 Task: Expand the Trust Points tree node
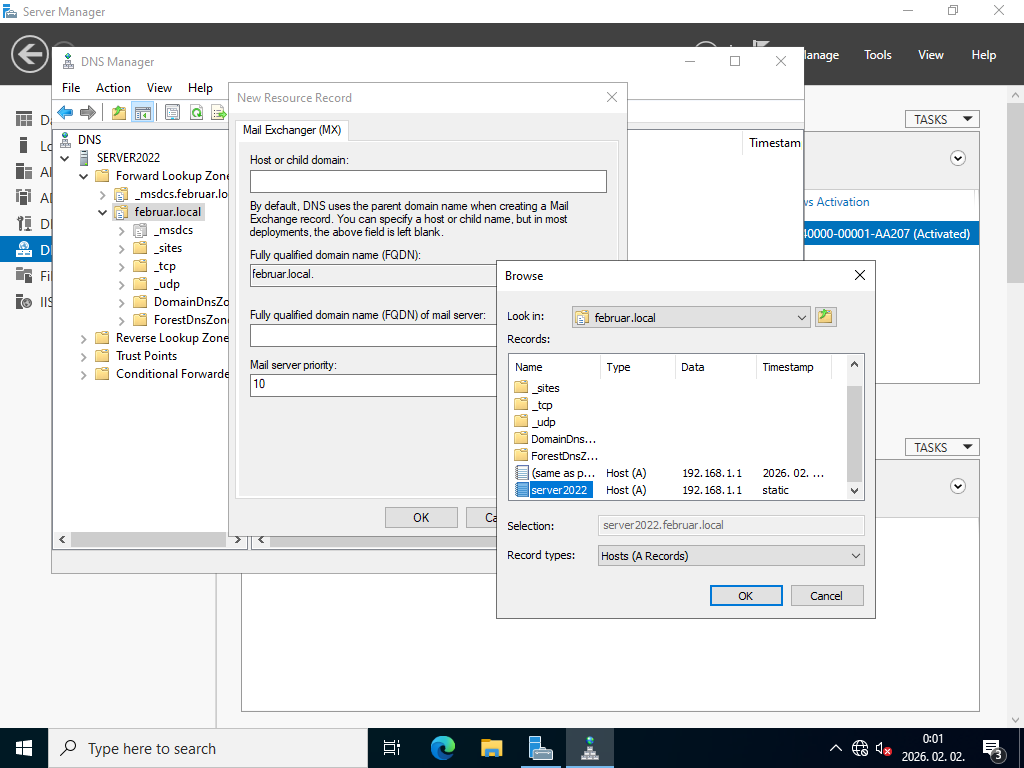84,356
